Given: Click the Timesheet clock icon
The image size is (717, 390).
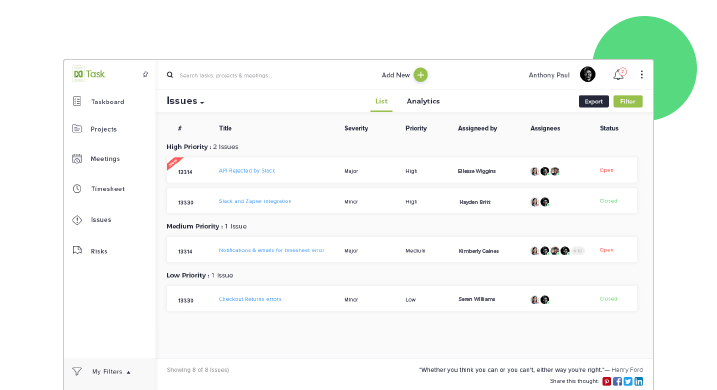Looking at the screenshot, I should click(x=77, y=188).
